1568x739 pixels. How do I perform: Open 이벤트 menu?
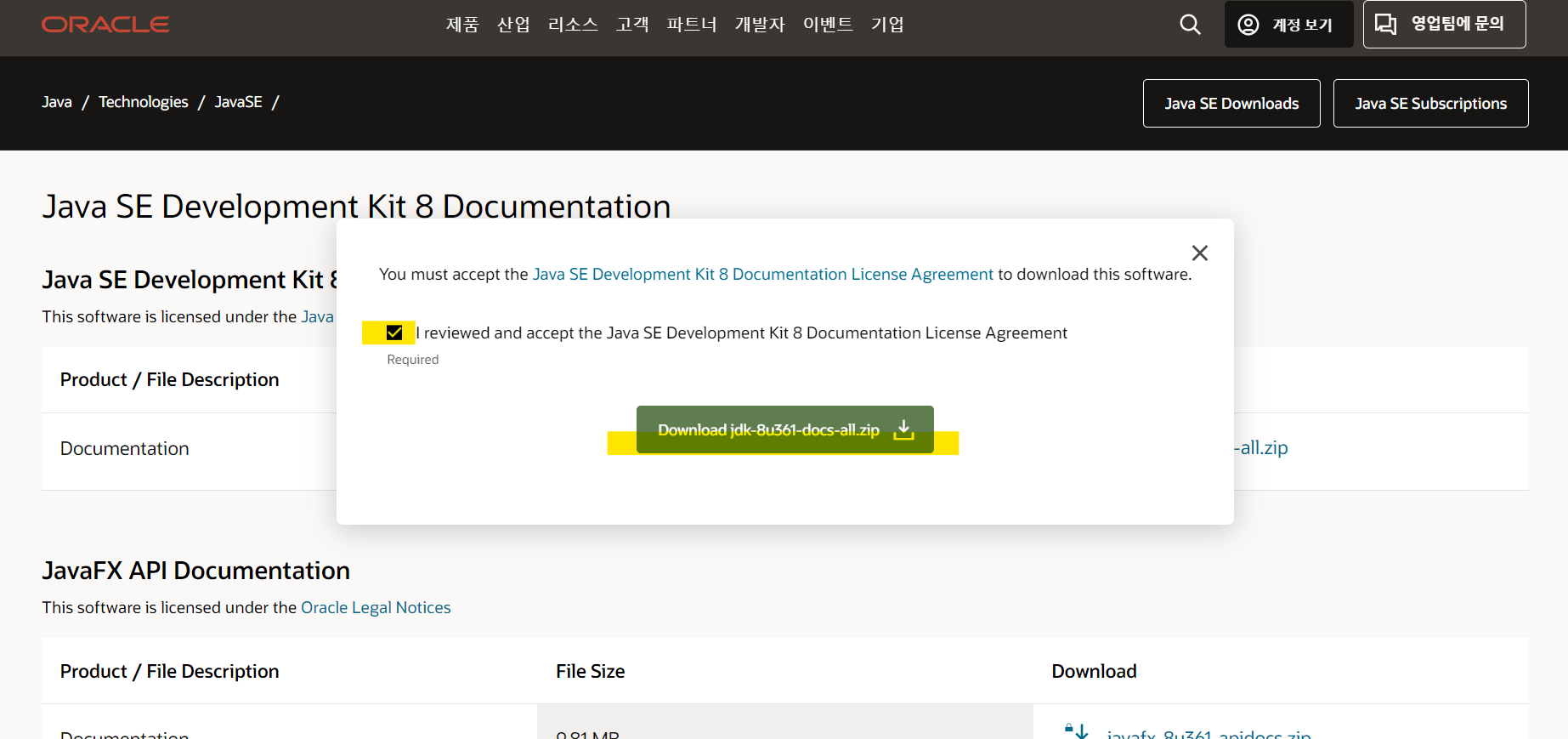tap(828, 25)
